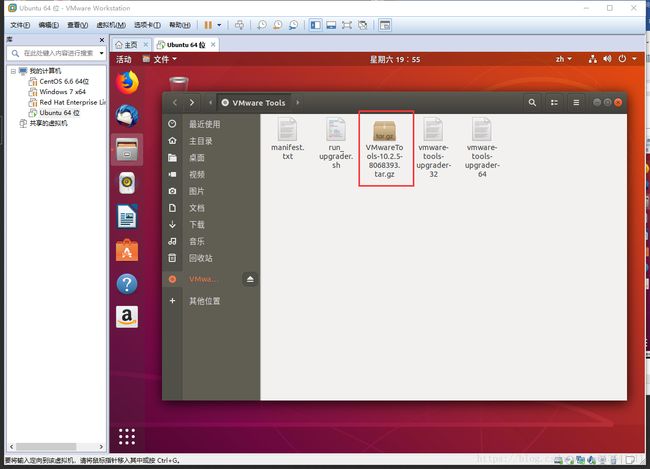Open 最近使用 in the Files sidebar
This screenshot has height=469, width=650.
(211, 124)
